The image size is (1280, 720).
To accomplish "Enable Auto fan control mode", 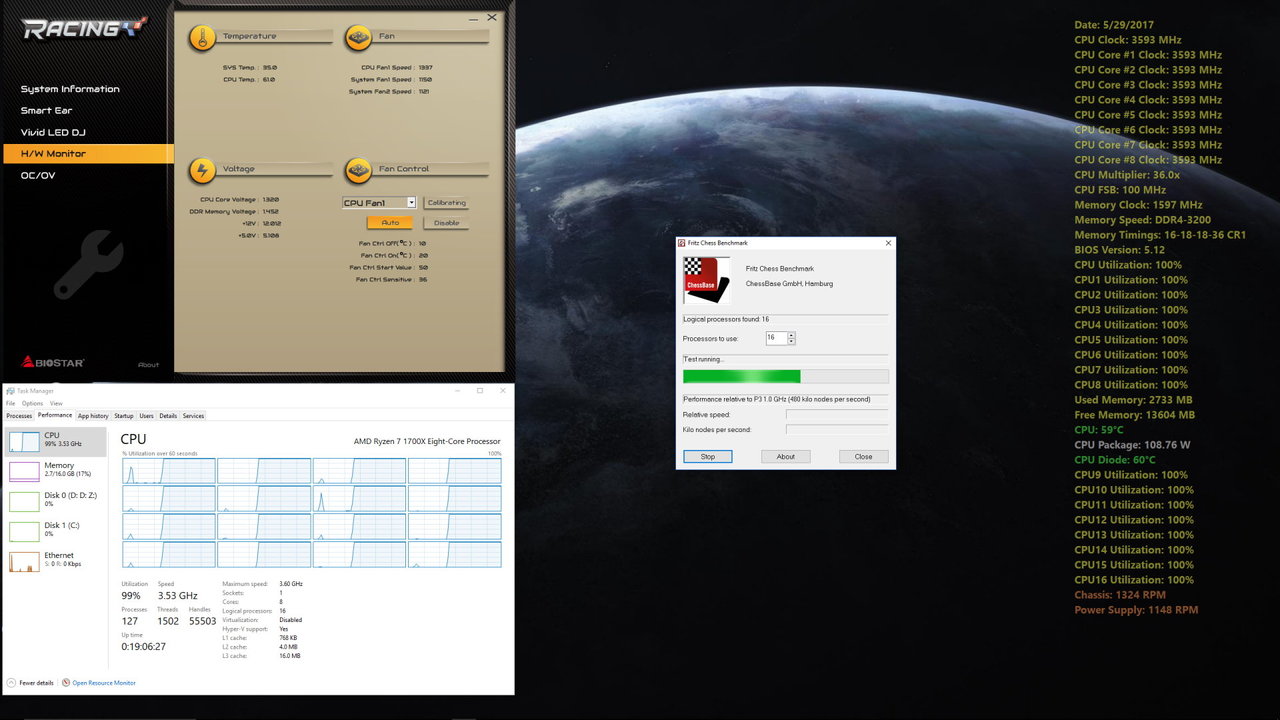I will point(389,223).
